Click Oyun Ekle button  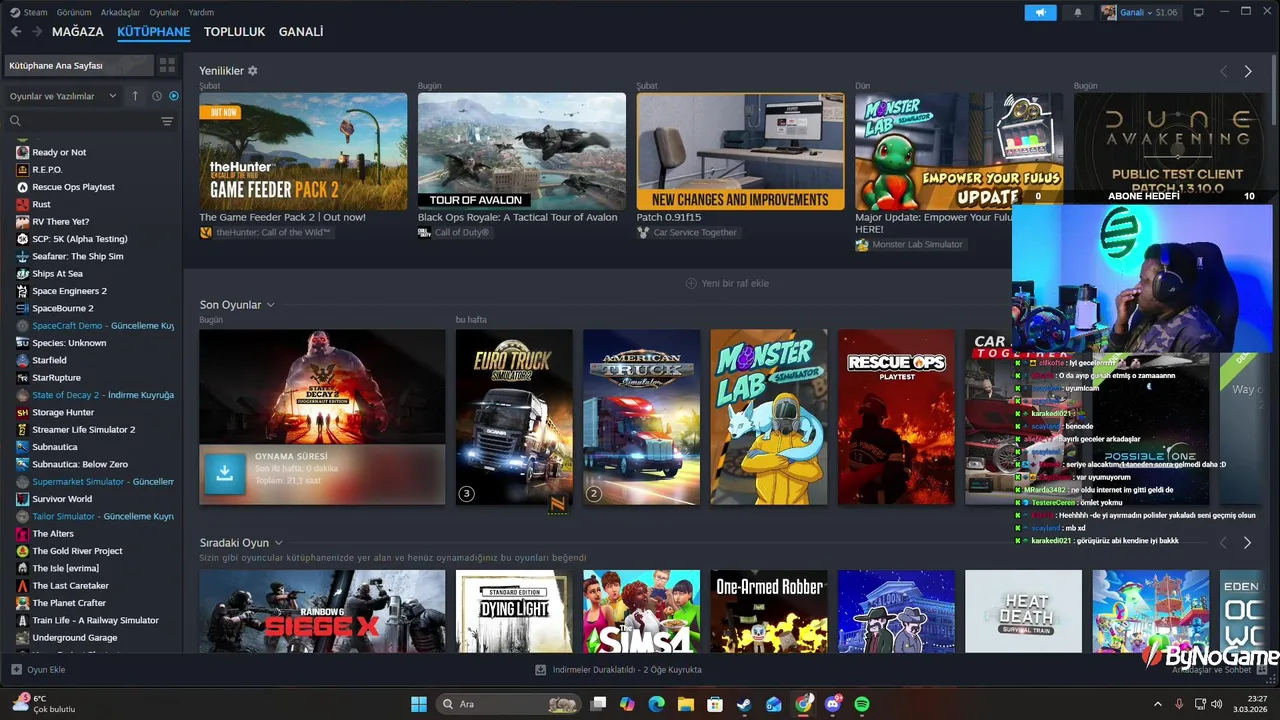pos(38,669)
